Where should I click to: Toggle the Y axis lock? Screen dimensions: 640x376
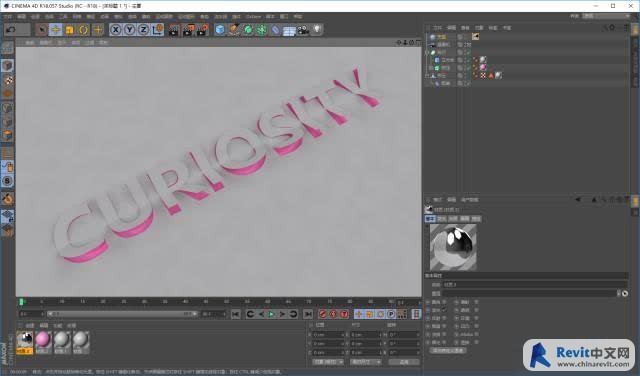coord(129,30)
